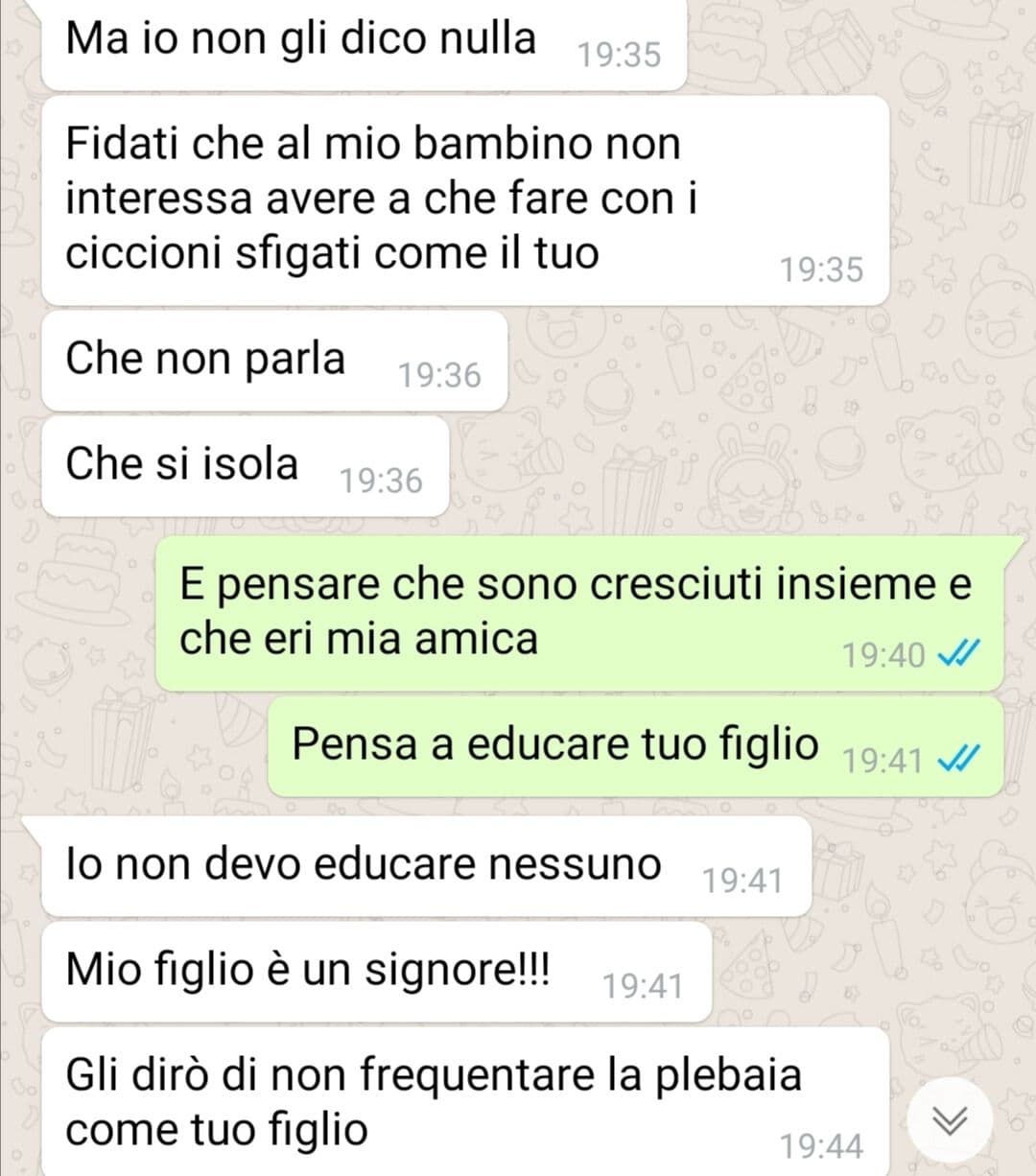Select the 'Ma io non gli dico nulla' message
The image size is (1036, 1176).
365,44
